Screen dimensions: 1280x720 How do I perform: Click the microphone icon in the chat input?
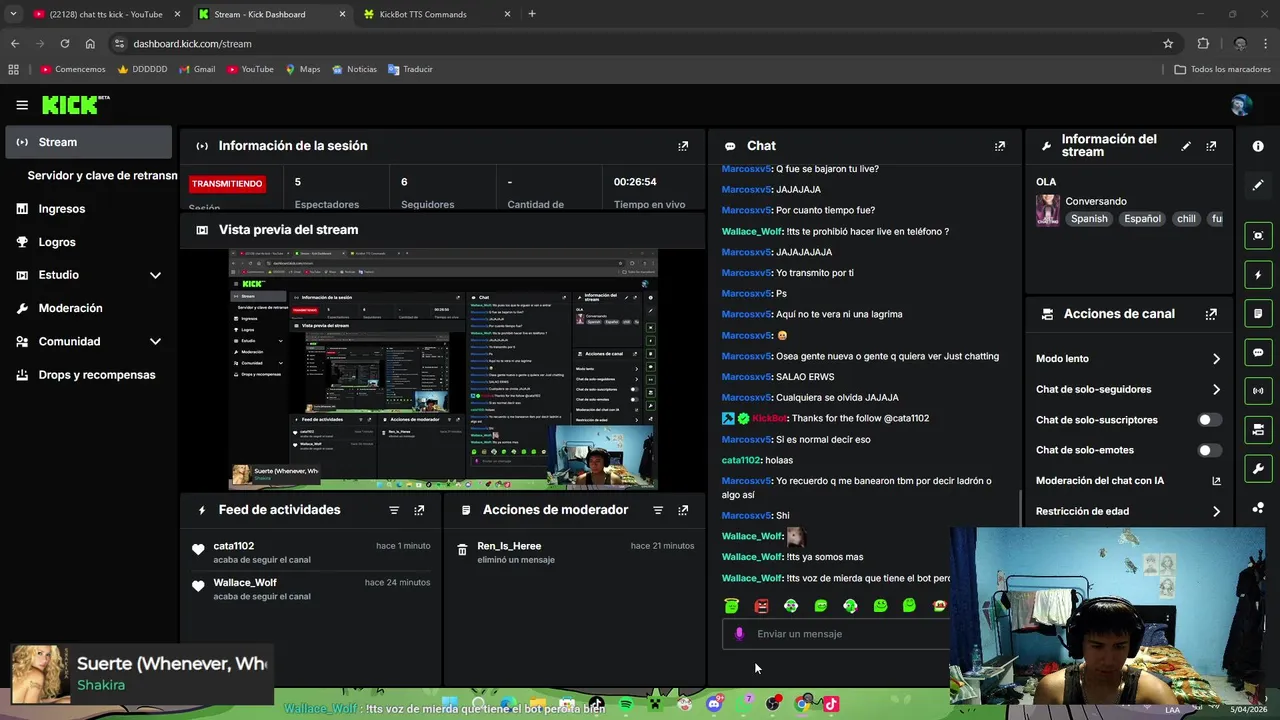pos(740,634)
